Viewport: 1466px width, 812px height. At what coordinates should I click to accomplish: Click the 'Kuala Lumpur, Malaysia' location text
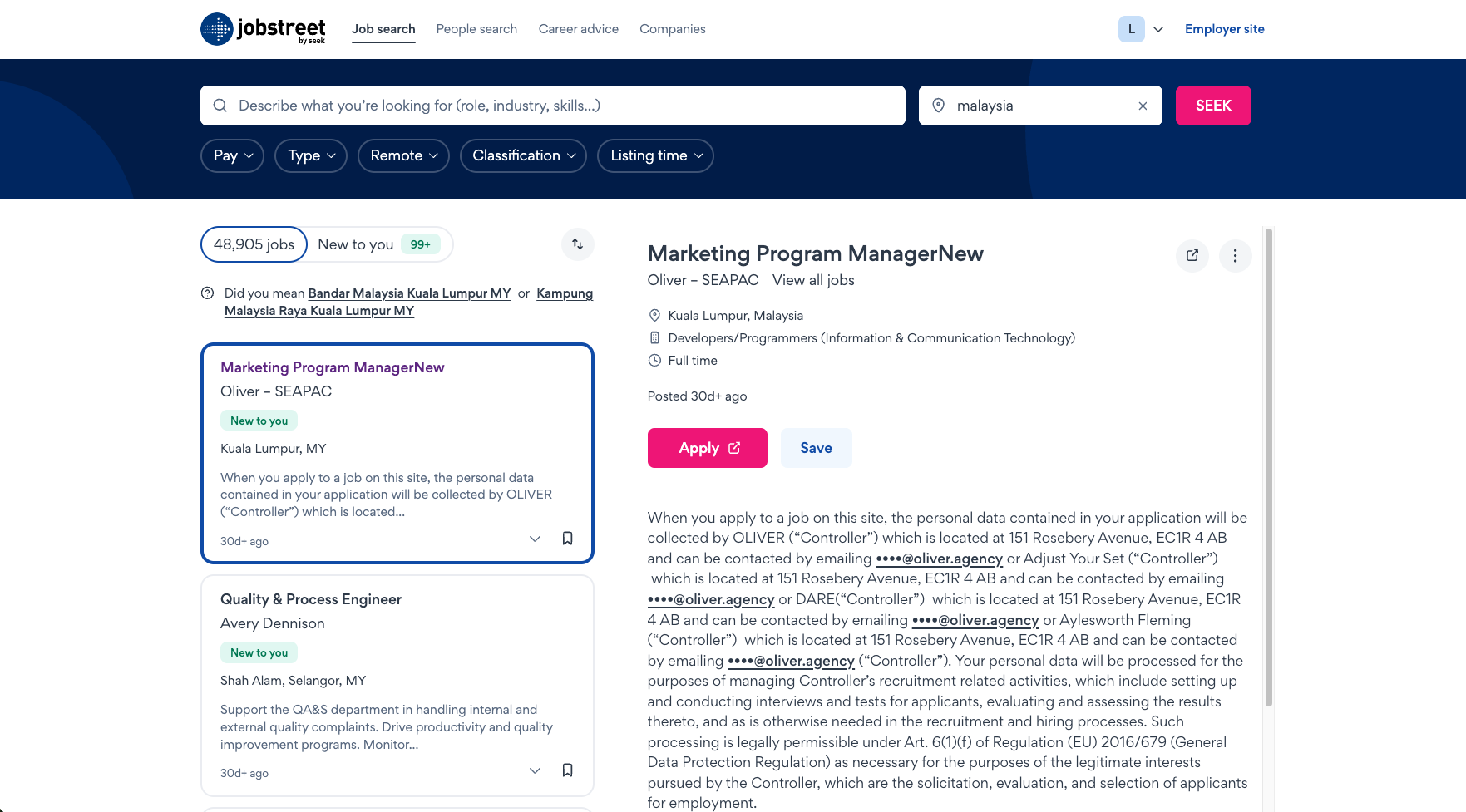click(x=736, y=316)
